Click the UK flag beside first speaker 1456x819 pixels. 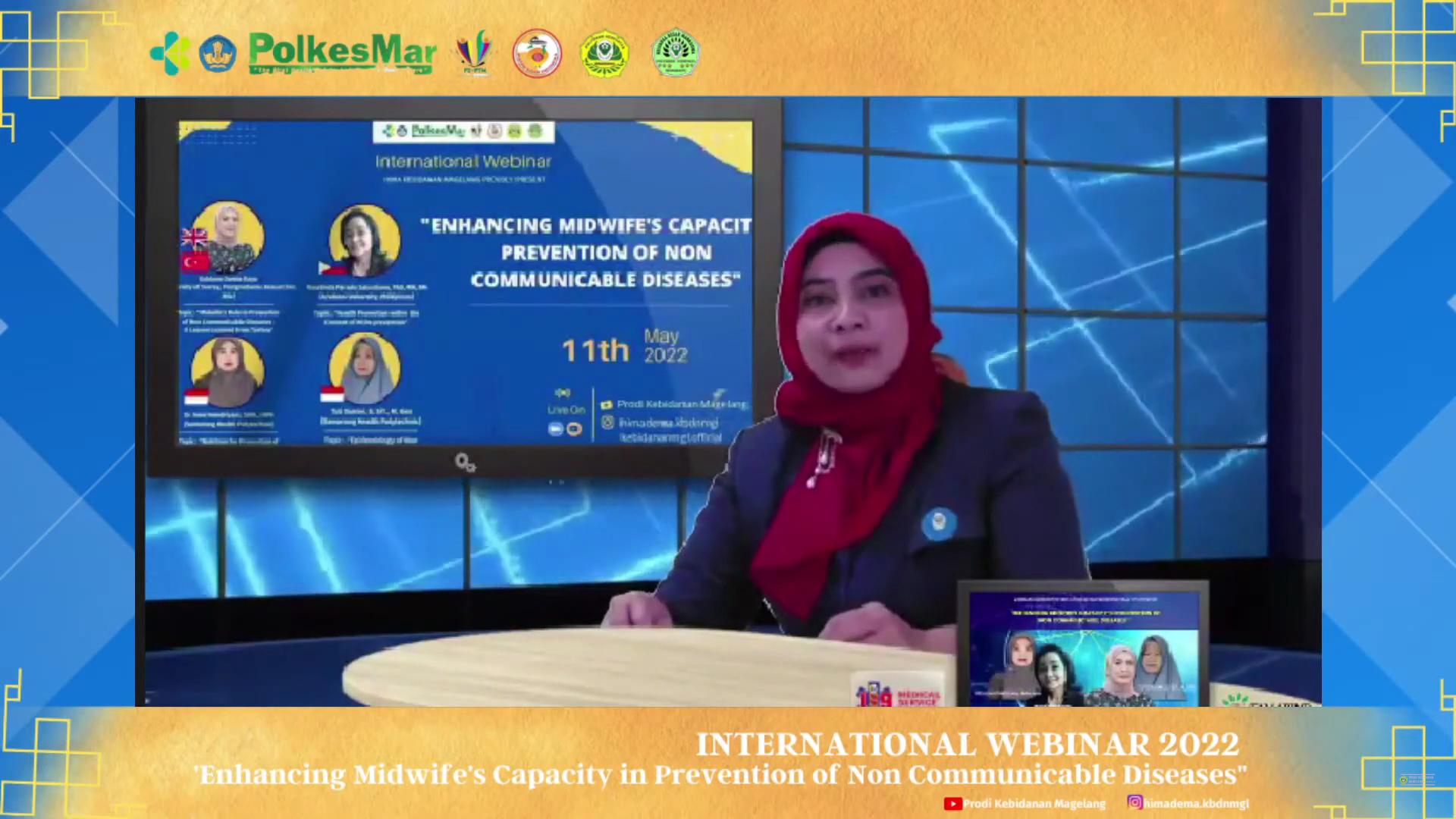click(x=194, y=238)
